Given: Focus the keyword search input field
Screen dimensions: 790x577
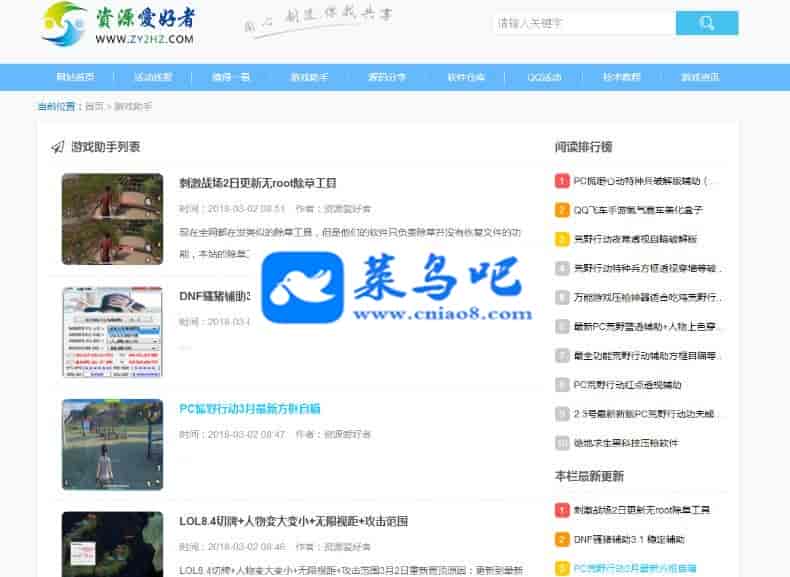Looking at the screenshot, I should coord(584,23).
